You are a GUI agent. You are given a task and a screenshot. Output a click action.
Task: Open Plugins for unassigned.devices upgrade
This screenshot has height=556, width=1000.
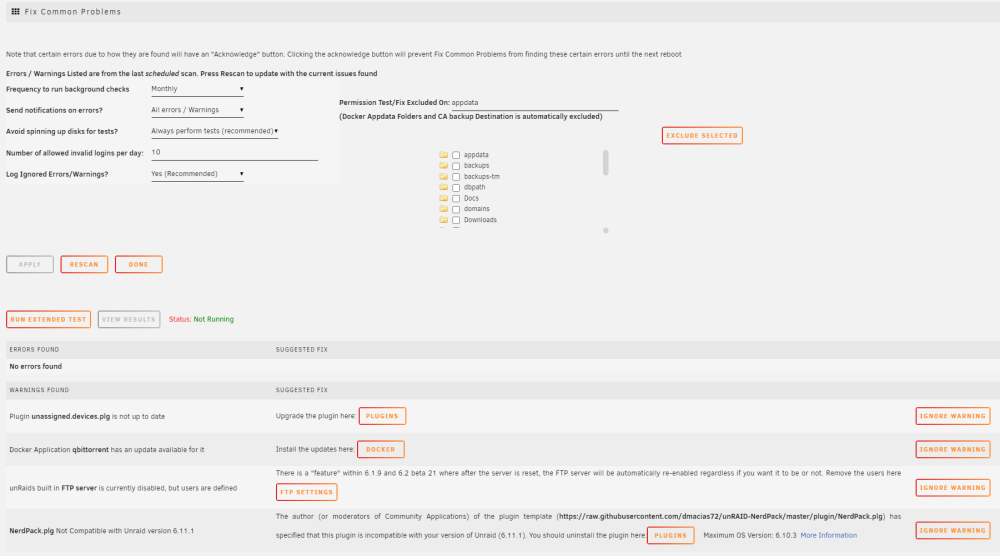[x=382, y=416]
